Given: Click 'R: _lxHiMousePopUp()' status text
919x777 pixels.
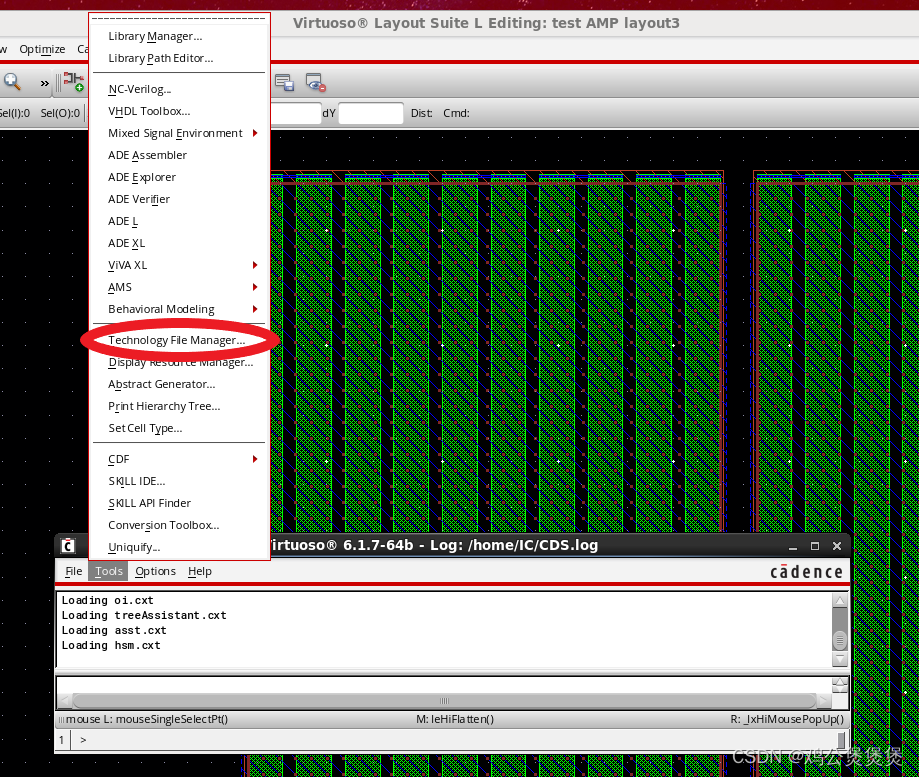Looking at the screenshot, I should coord(787,719).
